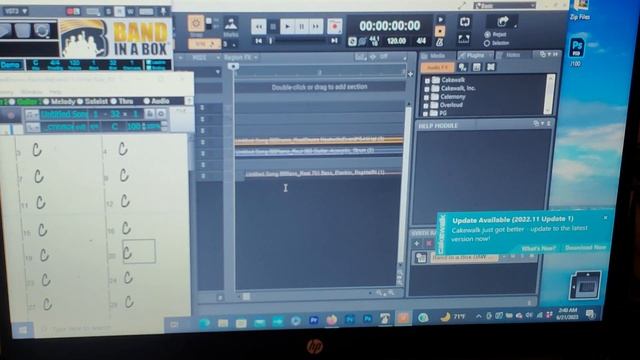The image size is (640, 360).
Task: Click the 120.00 tempo value
Action: tap(396, 41)
